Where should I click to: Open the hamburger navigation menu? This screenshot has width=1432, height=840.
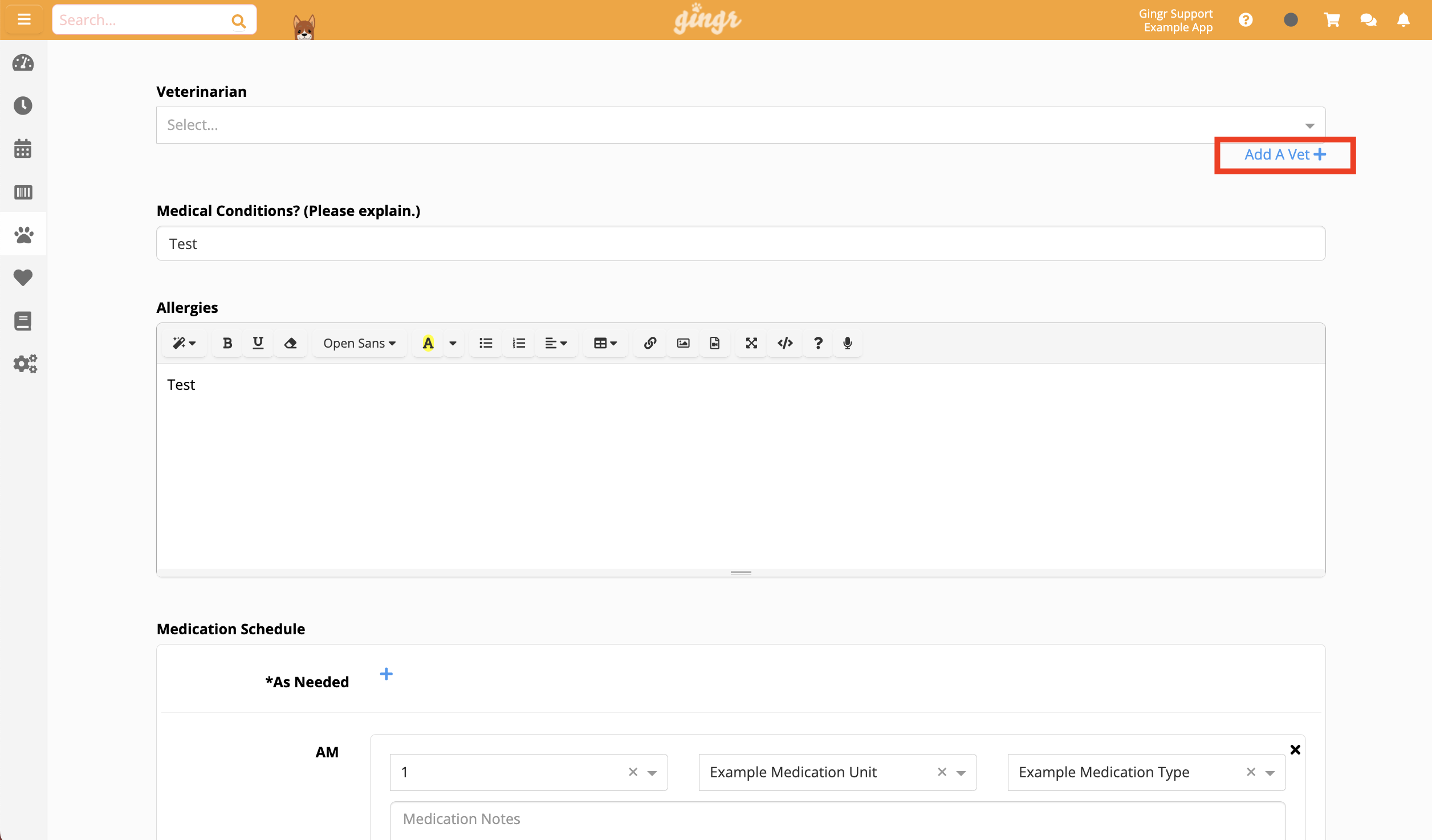24,20
